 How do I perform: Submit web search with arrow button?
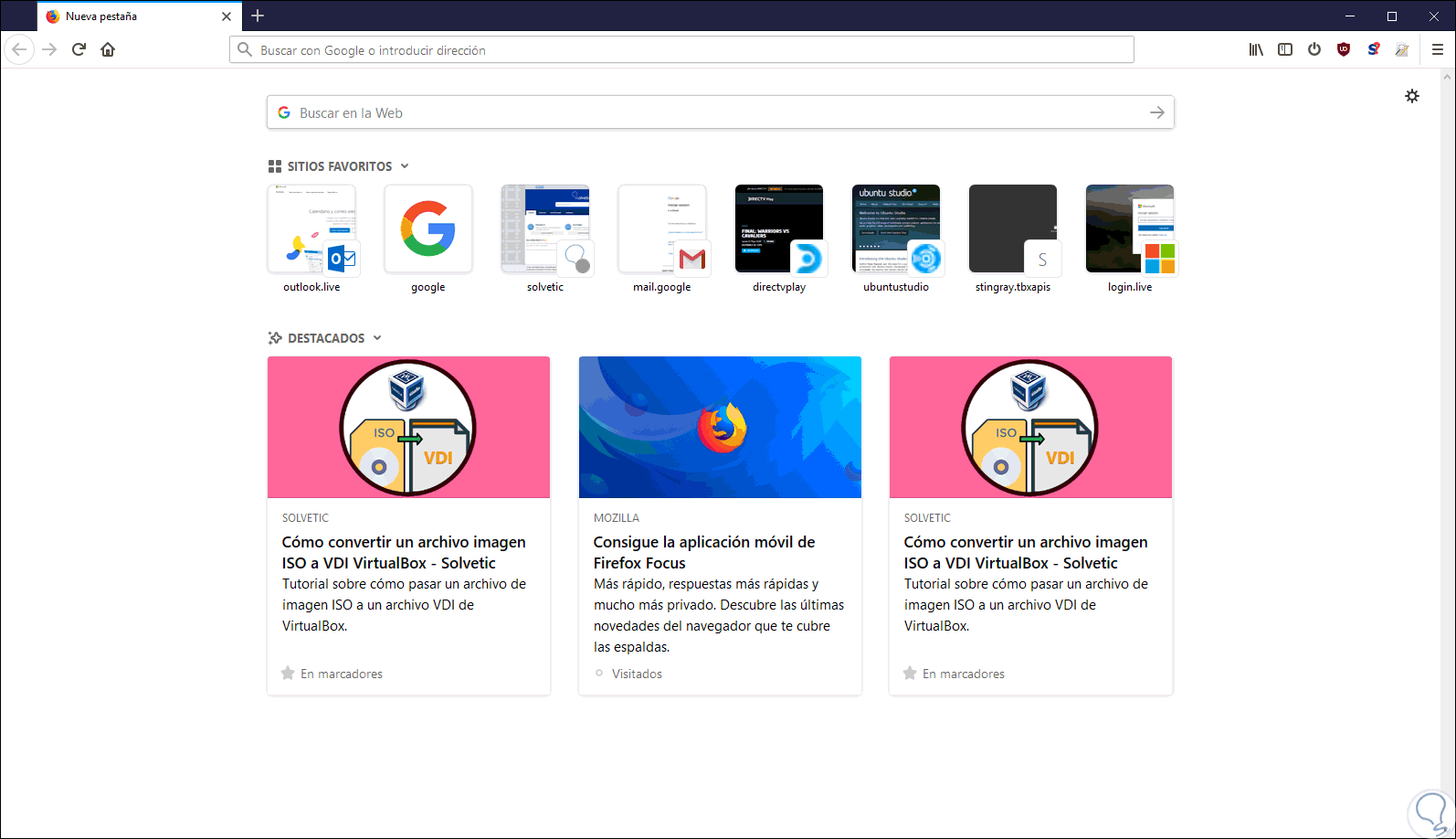pos(1157,112)
